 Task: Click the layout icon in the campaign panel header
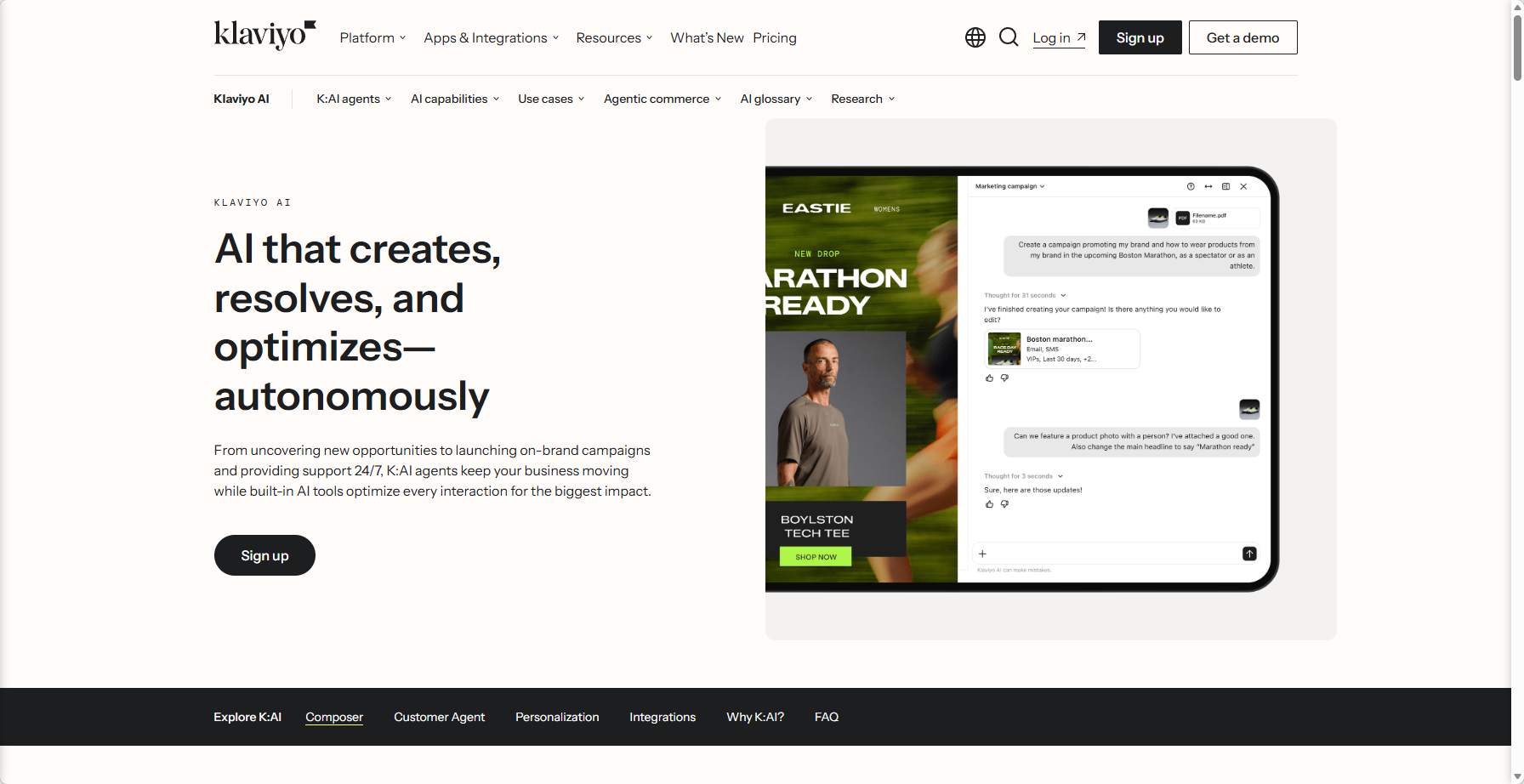coord(1225,186)
